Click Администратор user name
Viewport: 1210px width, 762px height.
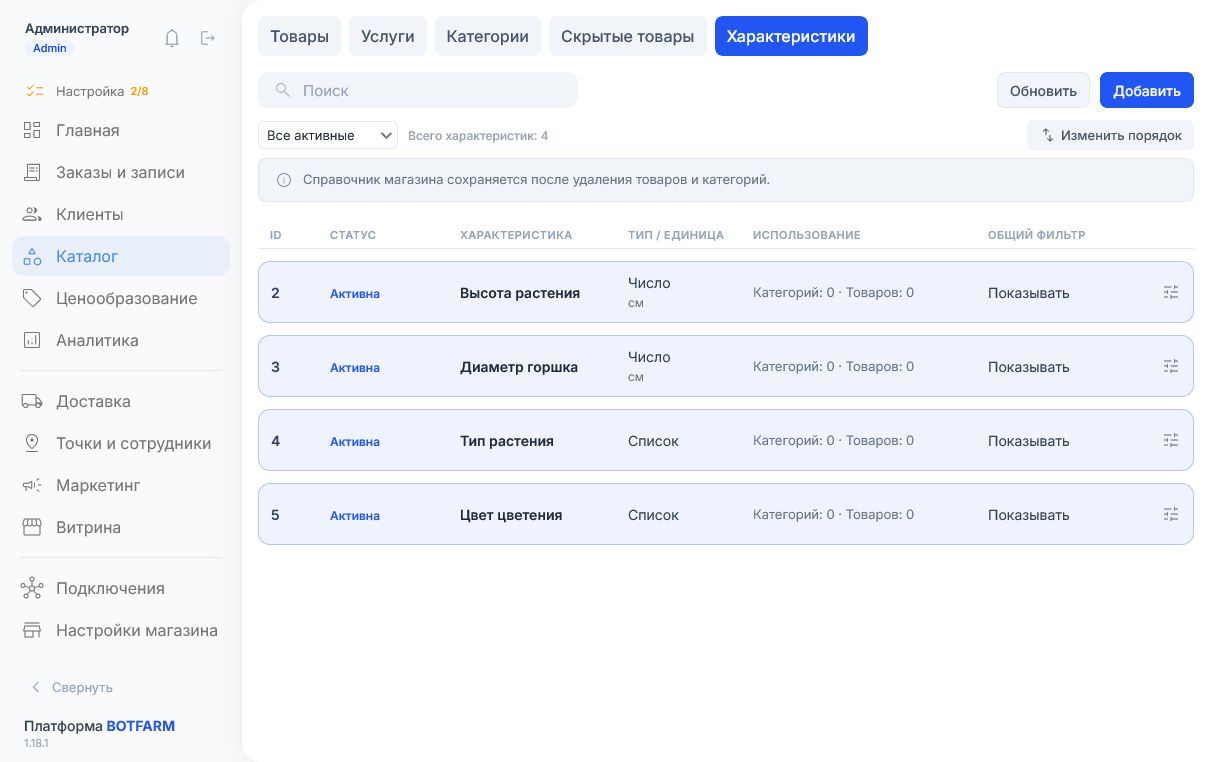(x=77, y=29)
